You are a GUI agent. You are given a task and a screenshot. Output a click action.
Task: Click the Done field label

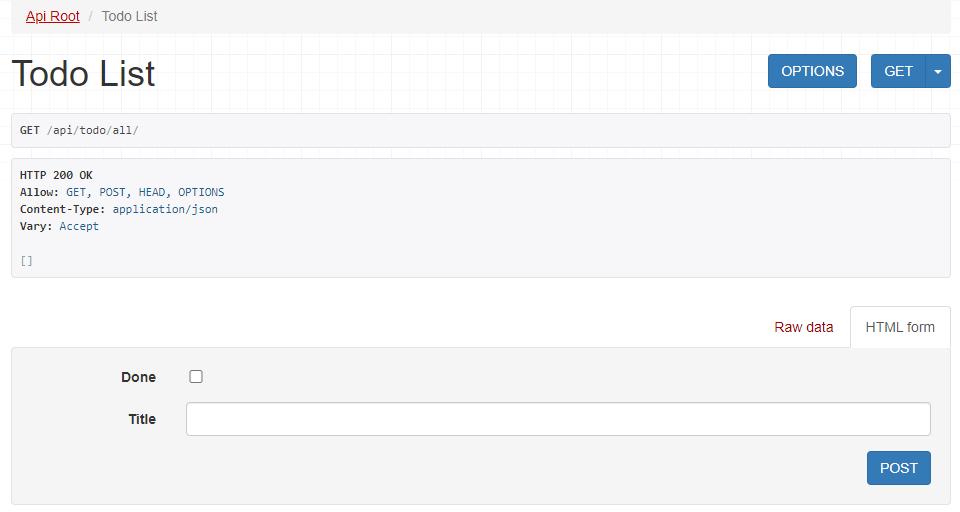coord(138,377)
